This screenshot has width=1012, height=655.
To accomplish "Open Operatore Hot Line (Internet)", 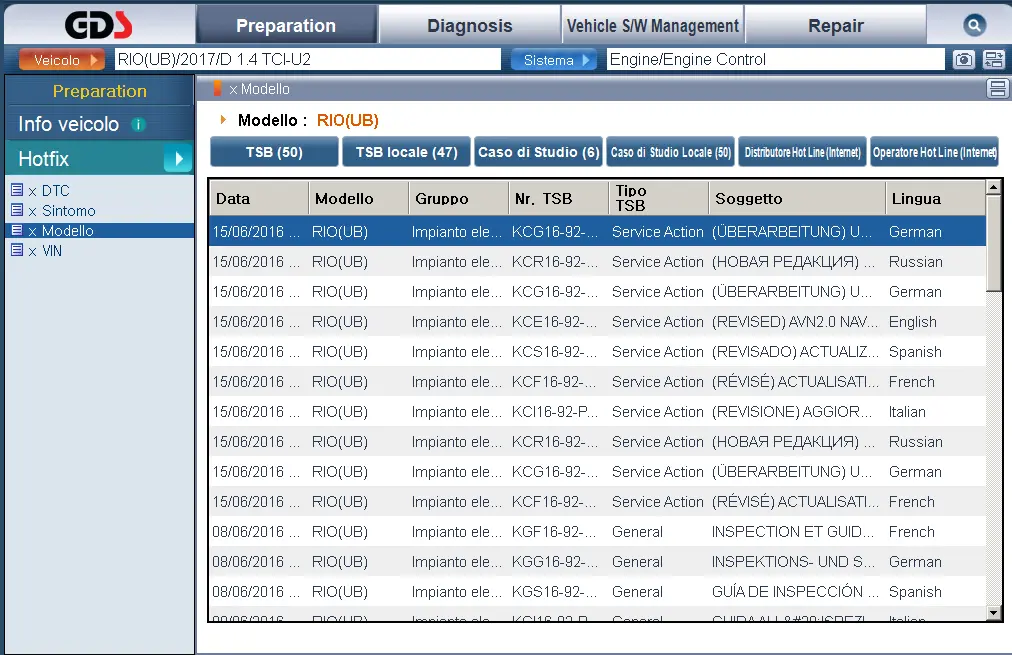I will coord(935,152).
